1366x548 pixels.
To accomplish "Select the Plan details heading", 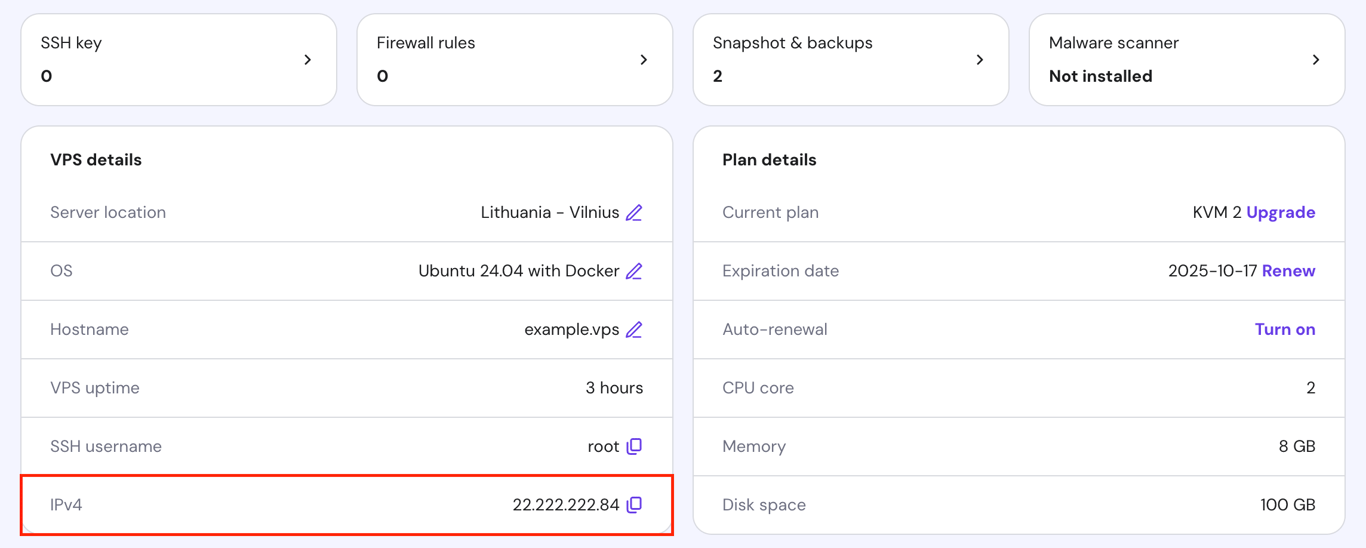I will coord(769,160).
